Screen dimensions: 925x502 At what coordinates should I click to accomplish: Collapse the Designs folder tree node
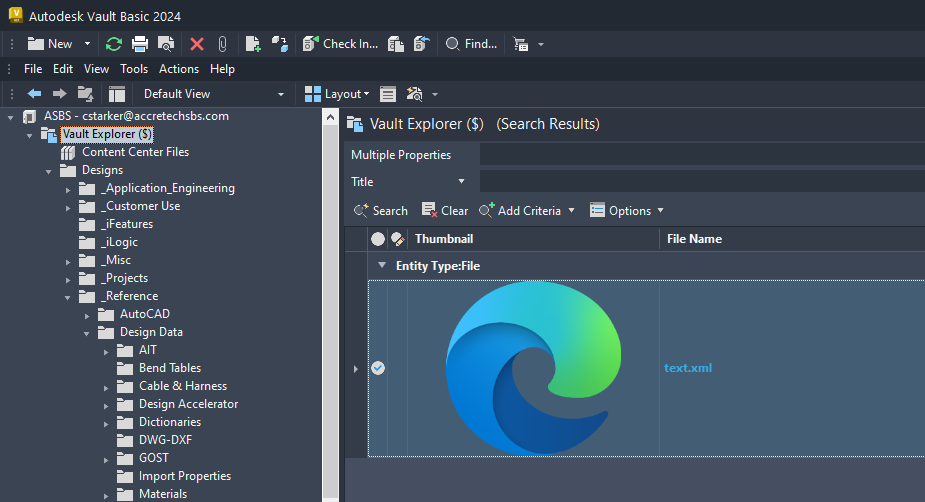coord(49,172)
